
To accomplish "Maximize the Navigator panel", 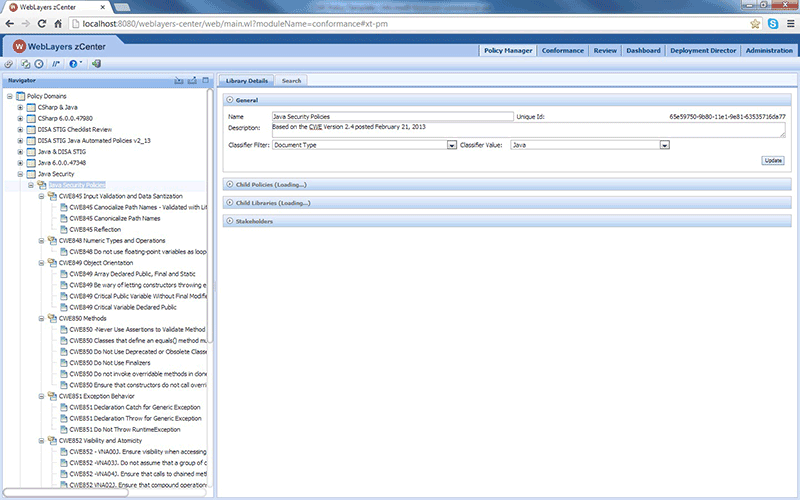I will click(206, 80).
